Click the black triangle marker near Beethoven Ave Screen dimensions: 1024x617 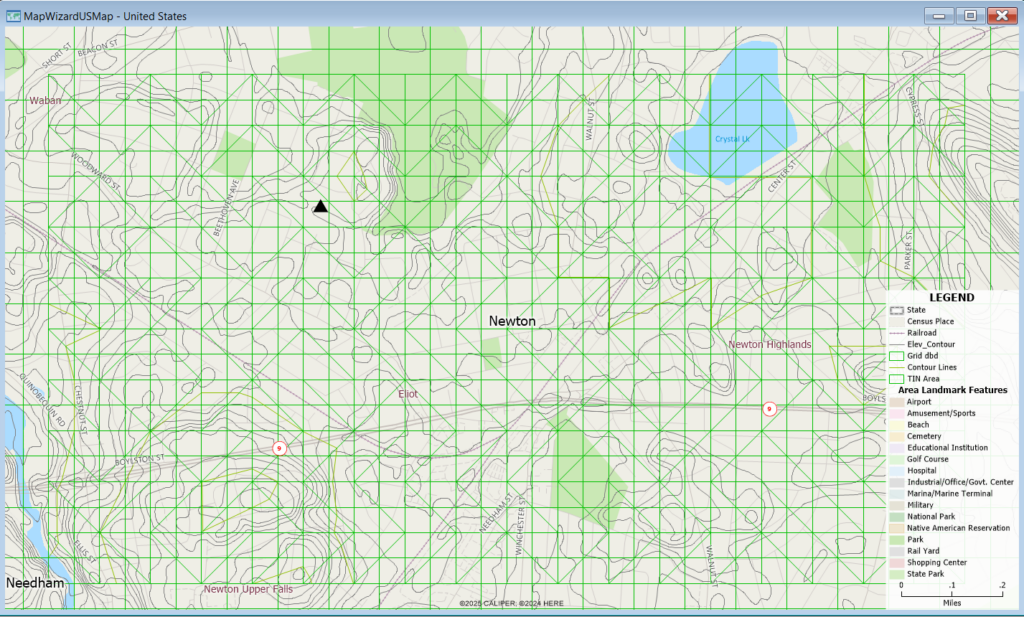point(320,205)
